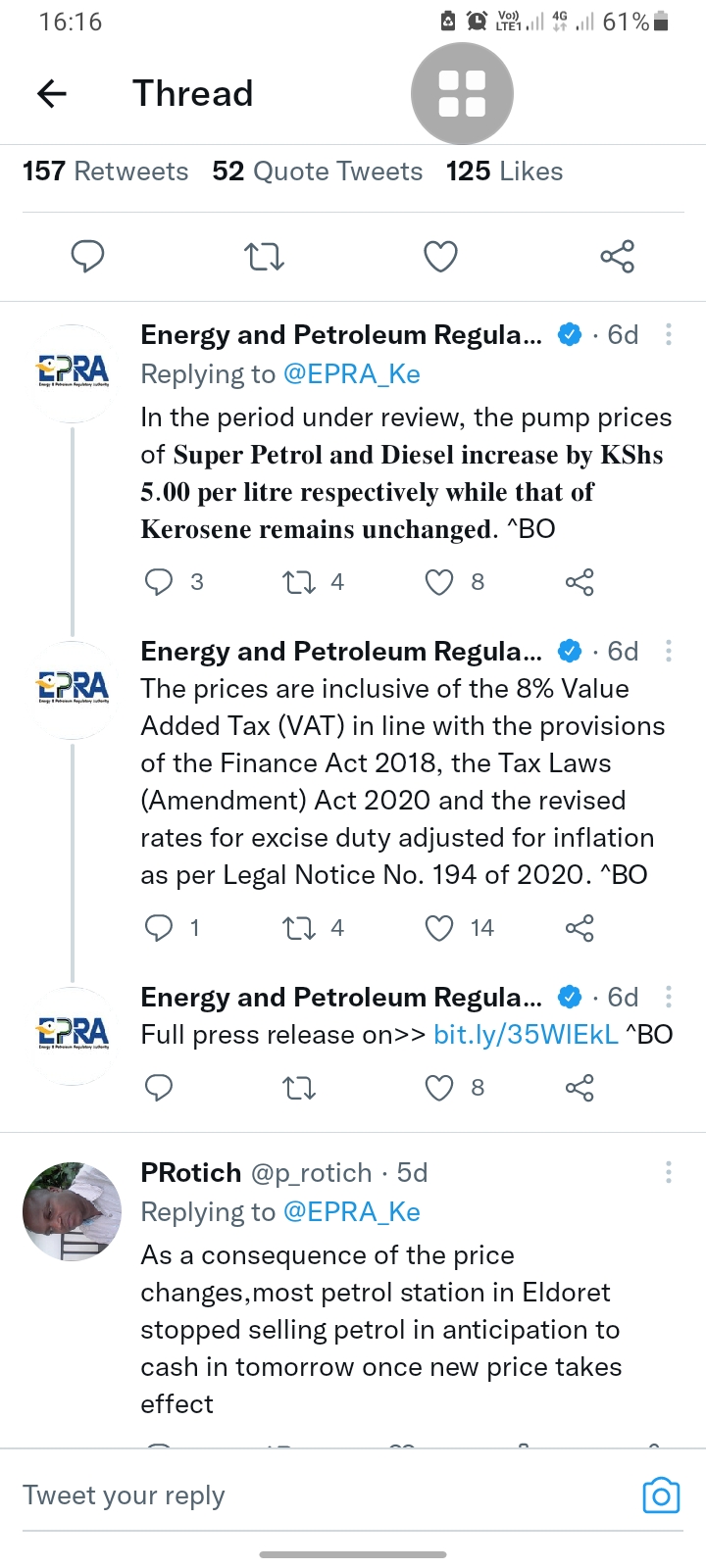Go back using the arrow icon
Image resolution: width=706 pixels, height=1568 pixels.
pos(51,94)
